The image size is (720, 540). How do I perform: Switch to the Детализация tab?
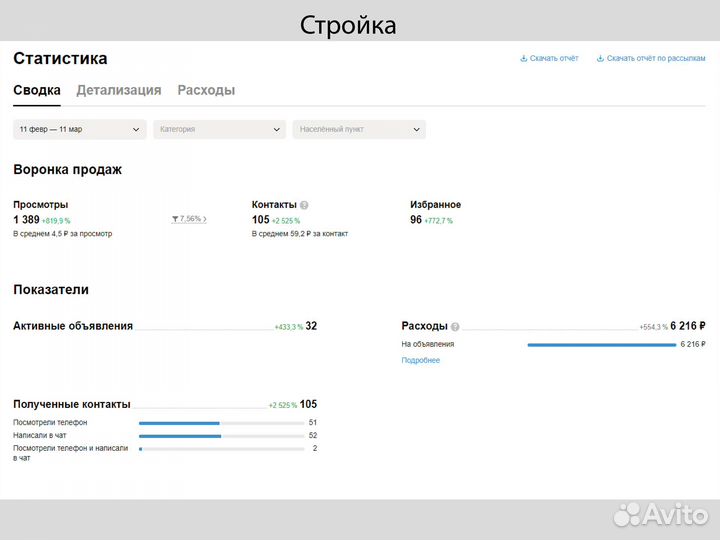[119, 90]
